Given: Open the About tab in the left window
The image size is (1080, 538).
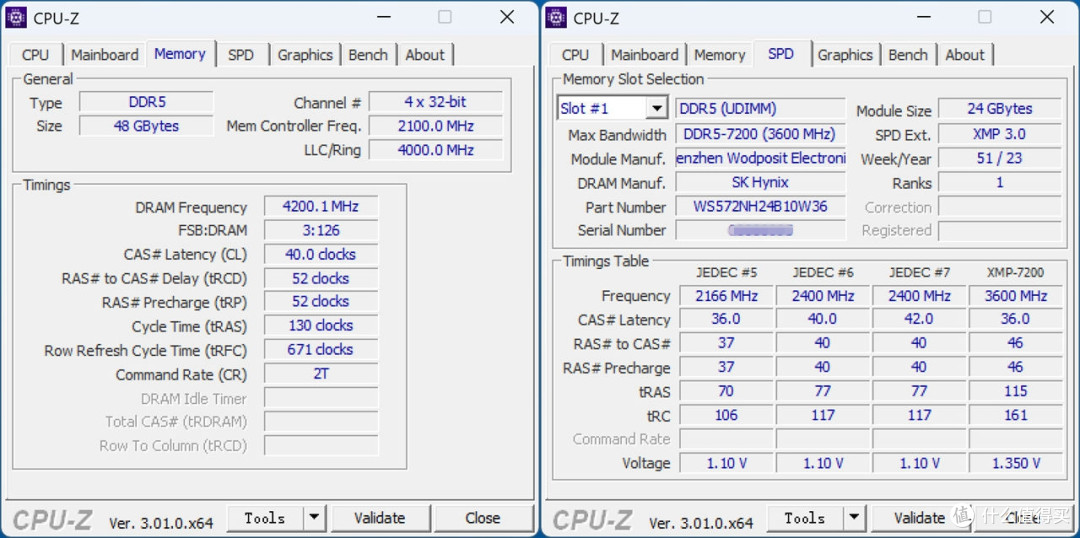Looking at the screenshot, I should coord(425,55).
